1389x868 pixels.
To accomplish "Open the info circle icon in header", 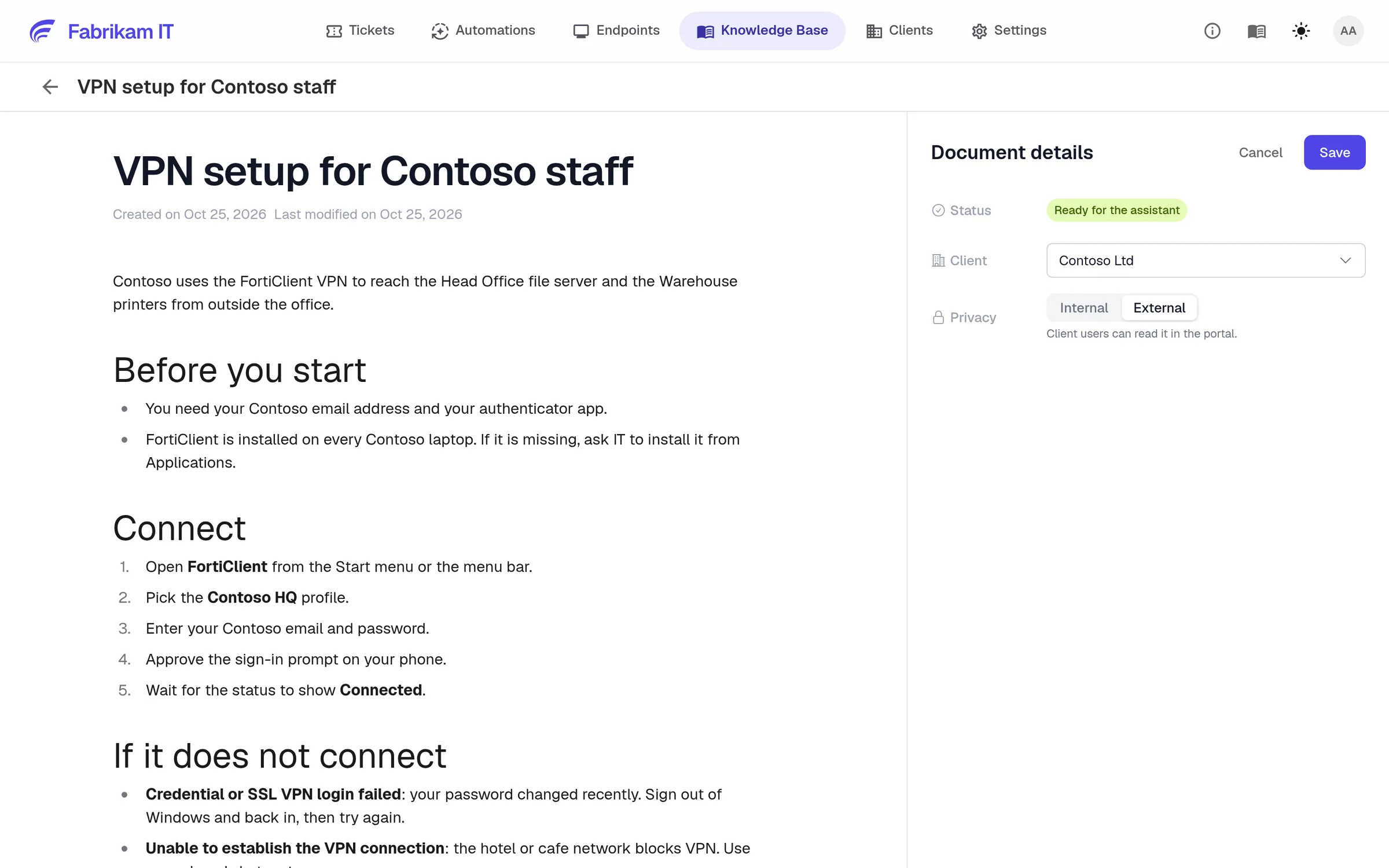I will (1212, 31).
